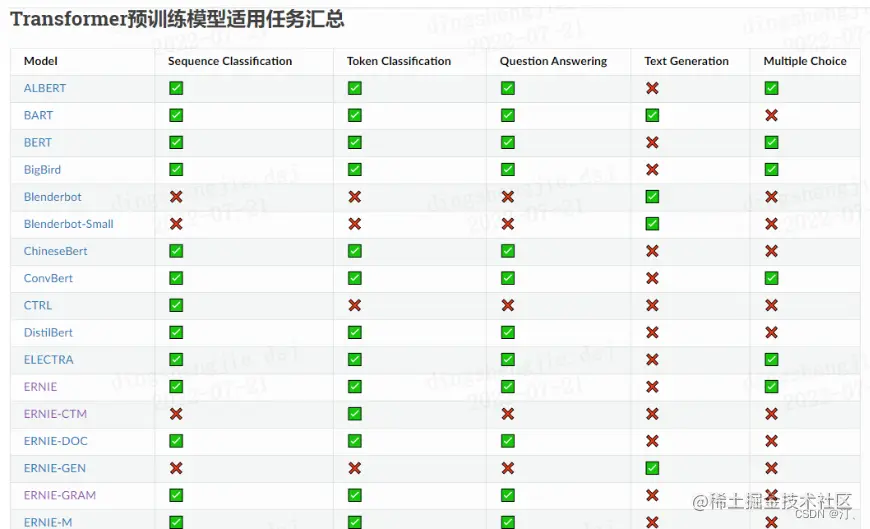Click BART's Text Generation green check

pos(652,115)
